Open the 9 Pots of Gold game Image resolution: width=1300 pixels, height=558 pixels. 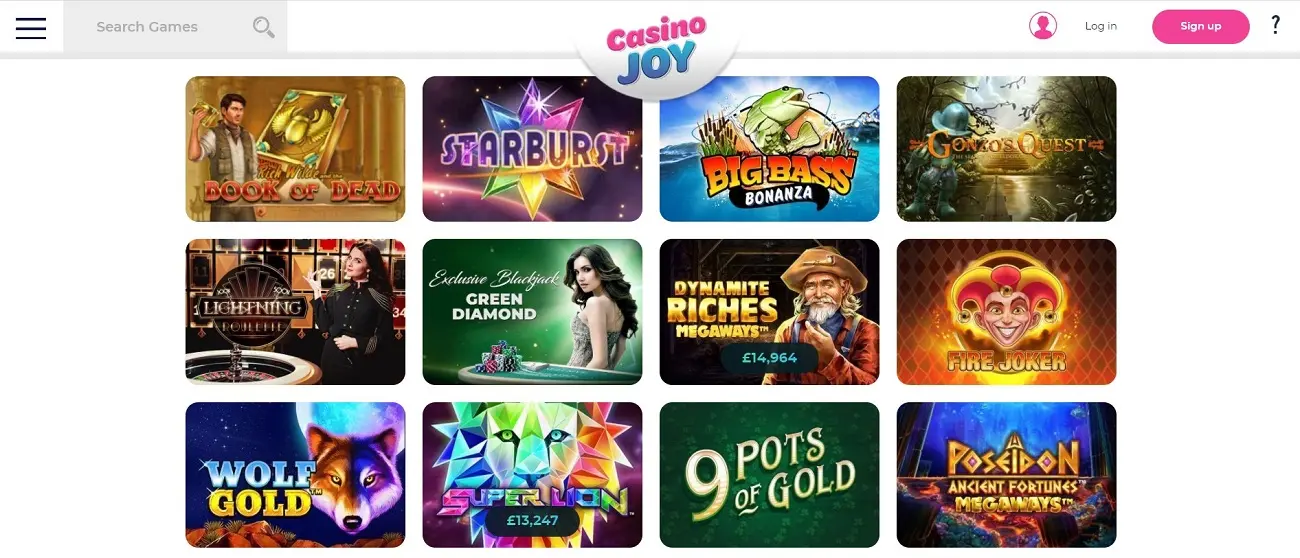(769, 475)
